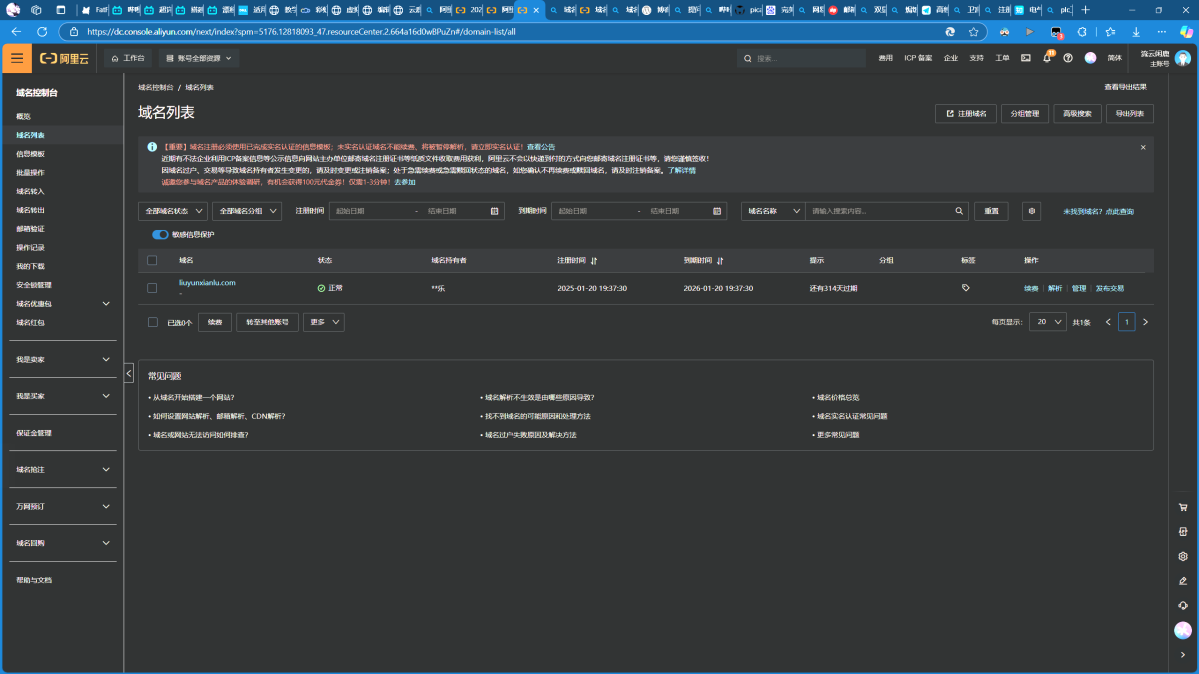This screenshot has width=1199, height=674.
Task: Open the 全部域名分组 dropdown
Action: [246, 211]
